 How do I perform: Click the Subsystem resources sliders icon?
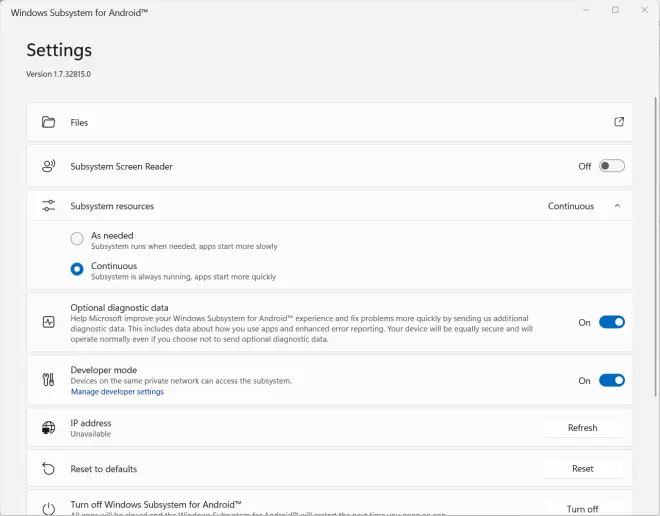tap(48, 206)
